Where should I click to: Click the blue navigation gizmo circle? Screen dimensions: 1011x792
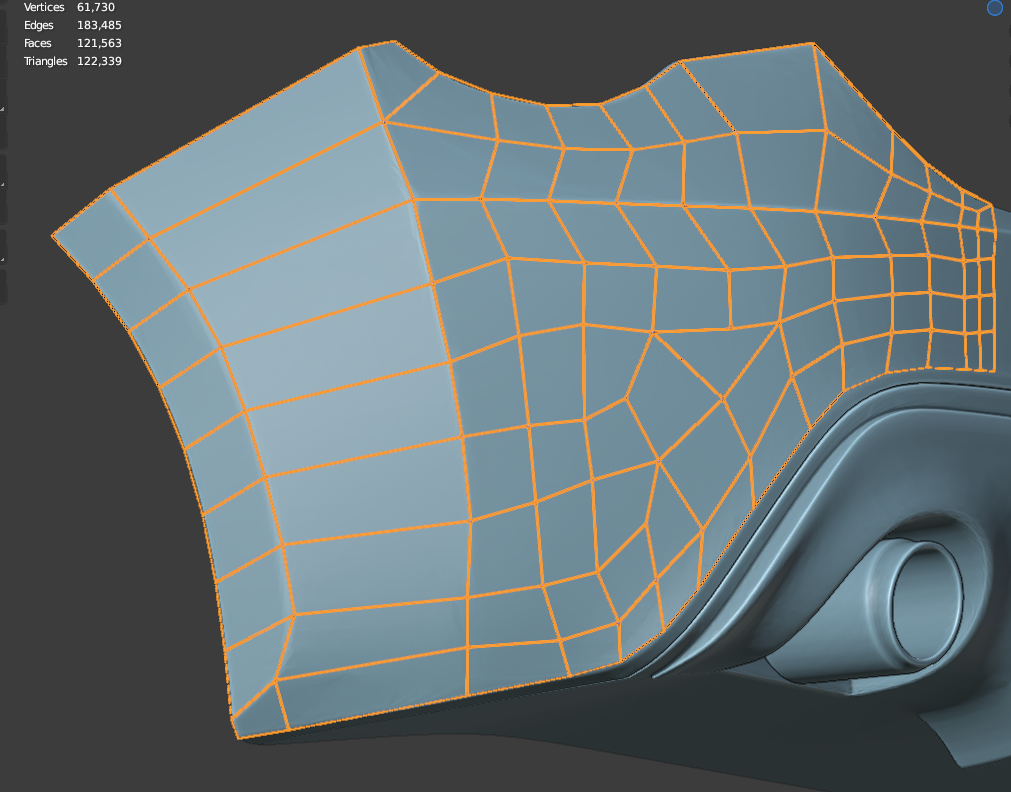click(x=994, y=8)
